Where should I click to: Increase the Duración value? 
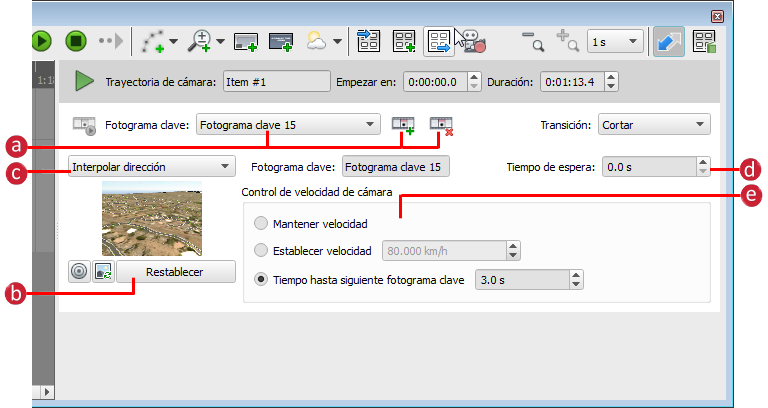click(611, 77)
